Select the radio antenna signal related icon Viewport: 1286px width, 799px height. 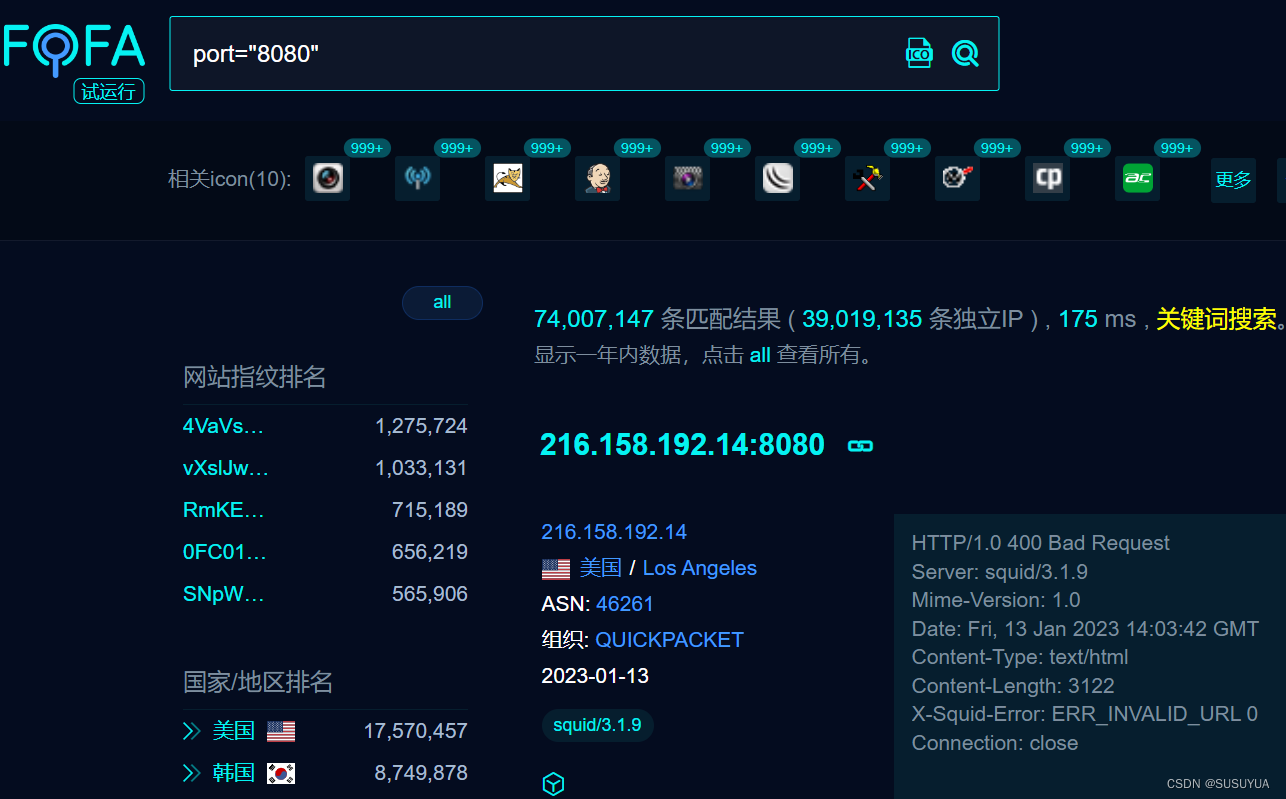pyautogui.click(x=417, y=179)
